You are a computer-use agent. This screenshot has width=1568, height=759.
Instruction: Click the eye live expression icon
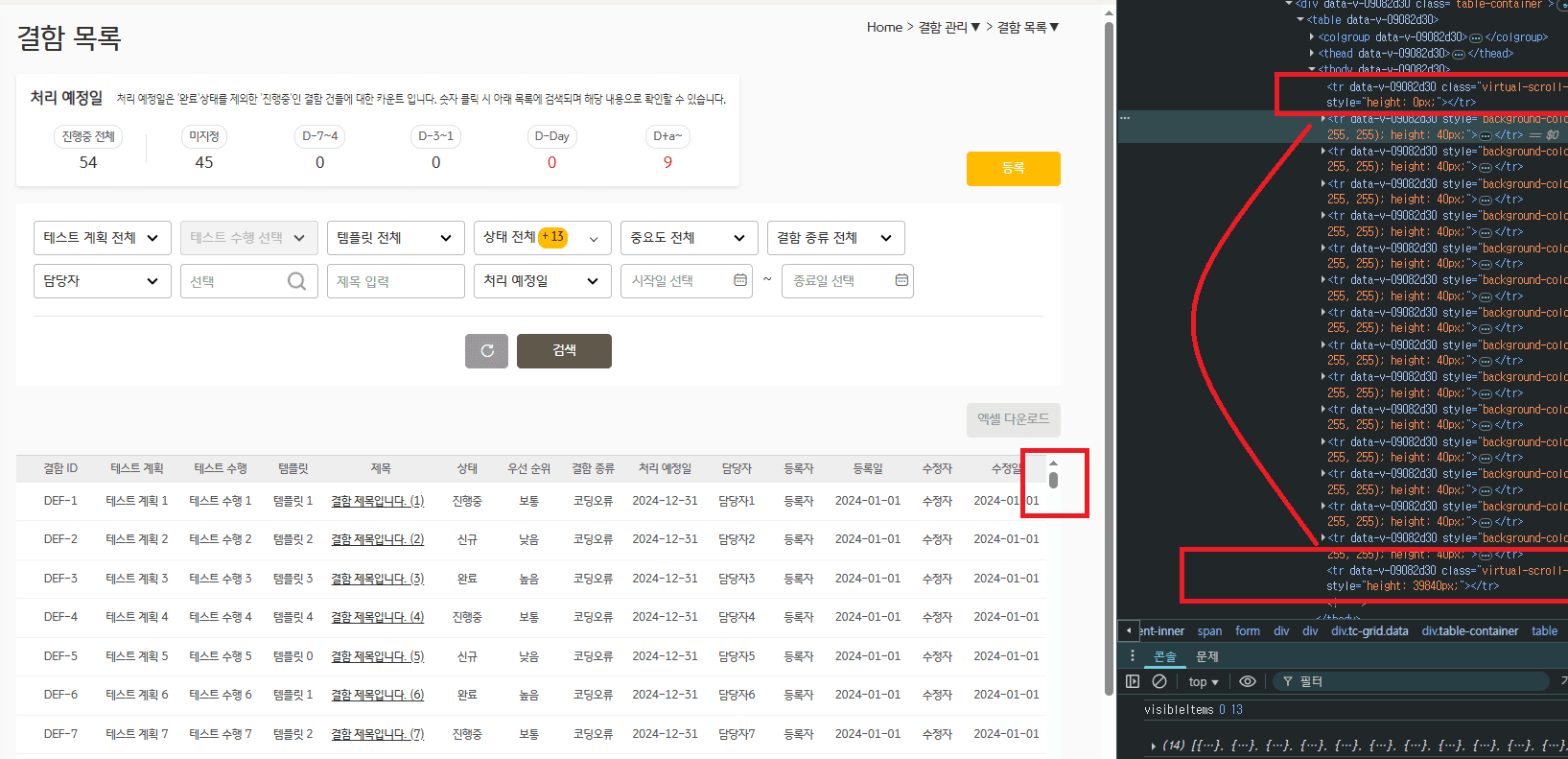(x=1247, y=681)
